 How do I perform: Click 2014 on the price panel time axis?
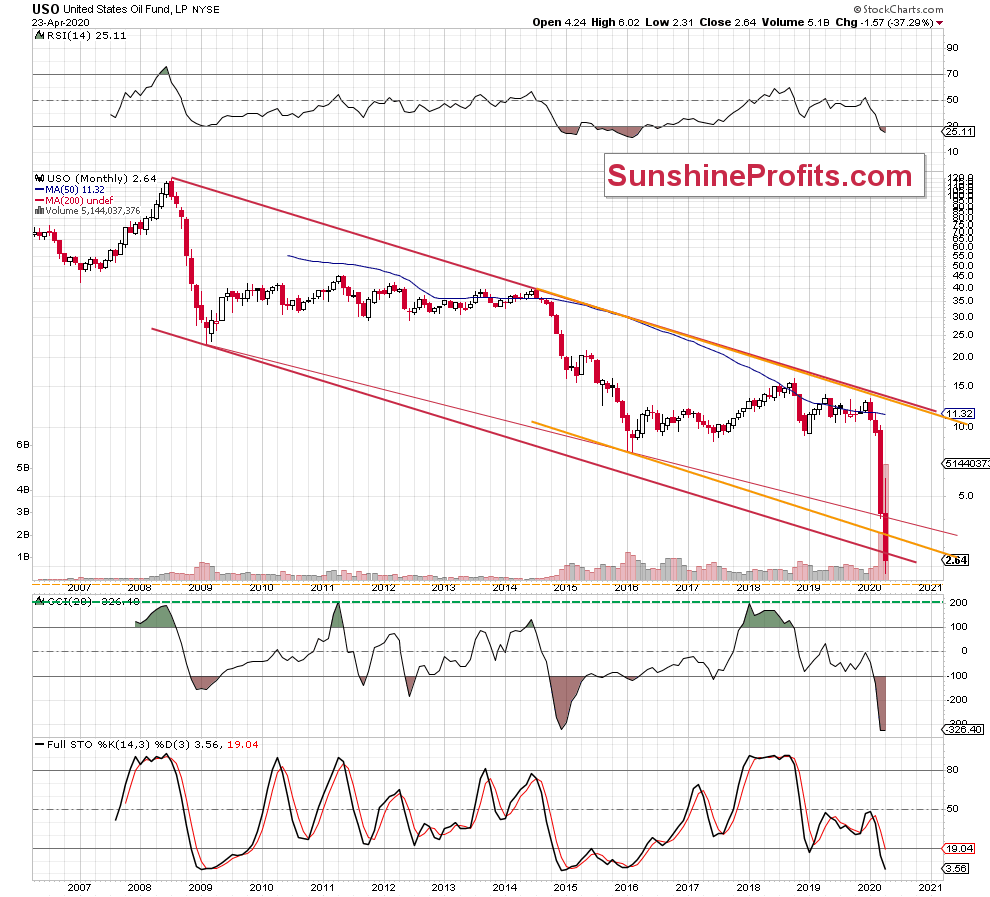[504, 588]
